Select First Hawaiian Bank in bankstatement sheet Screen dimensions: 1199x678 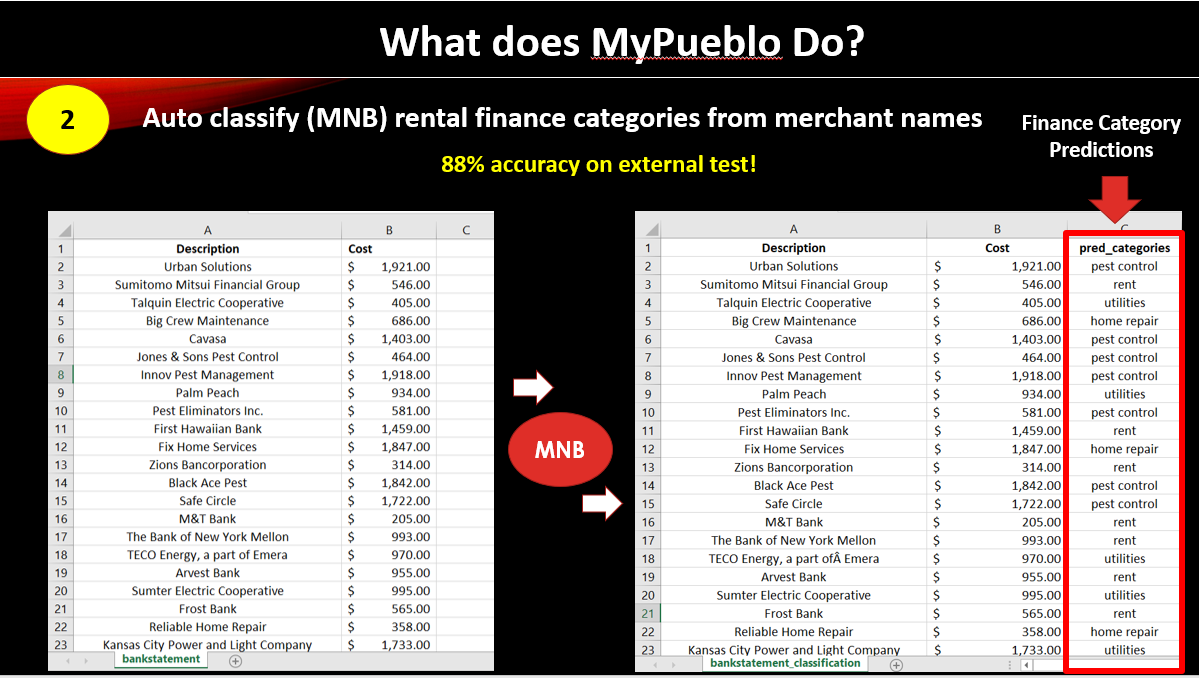[x=207, y=429]
